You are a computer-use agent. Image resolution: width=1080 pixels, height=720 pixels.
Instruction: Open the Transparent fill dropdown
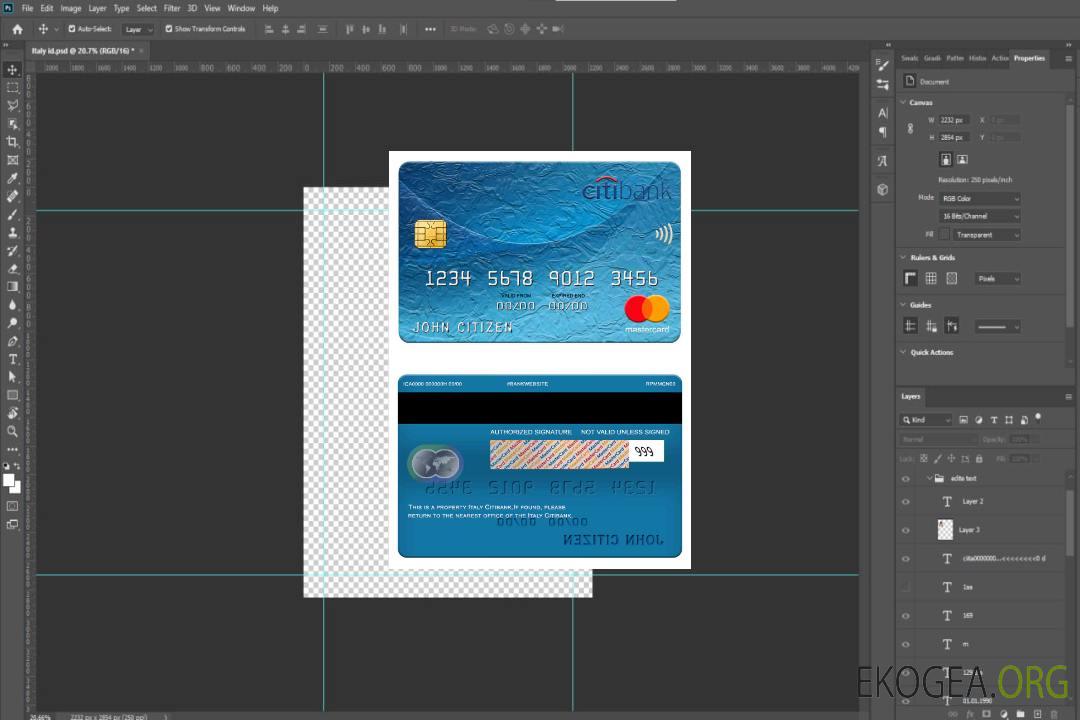(x=986, y=235)
